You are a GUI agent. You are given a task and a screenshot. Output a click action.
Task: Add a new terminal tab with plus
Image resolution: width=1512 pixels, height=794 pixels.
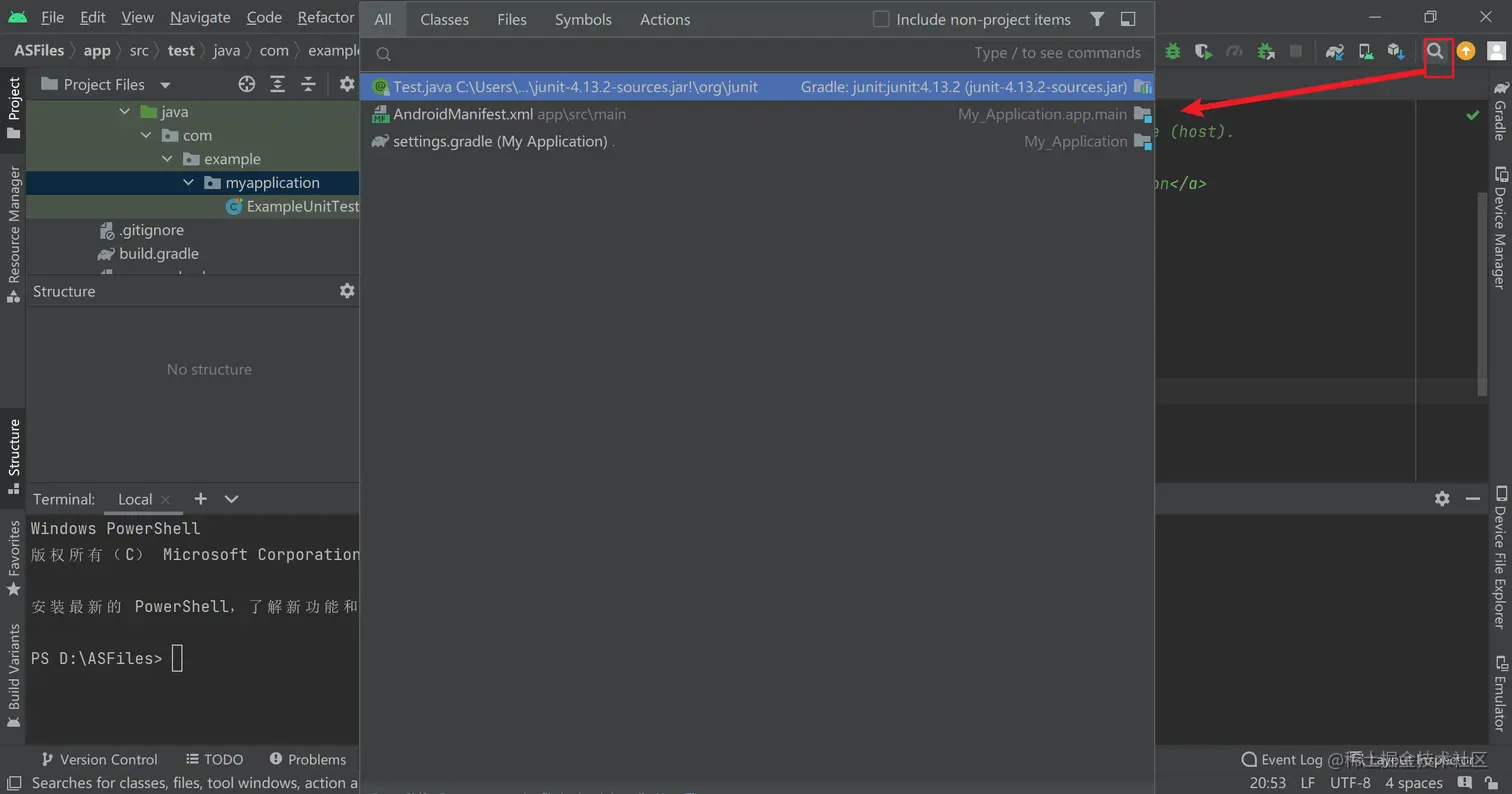click(200, 498)
